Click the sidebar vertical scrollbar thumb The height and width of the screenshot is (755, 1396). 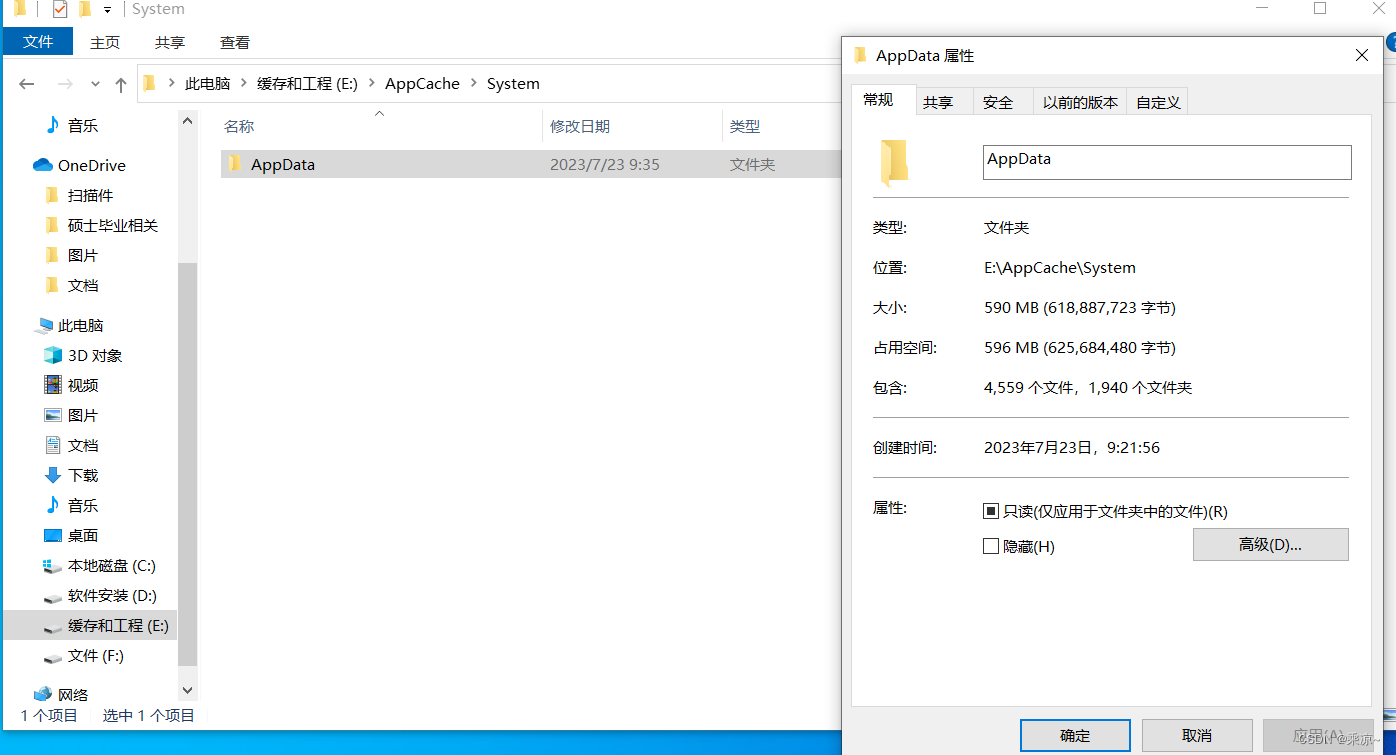(x=187, y=465)
